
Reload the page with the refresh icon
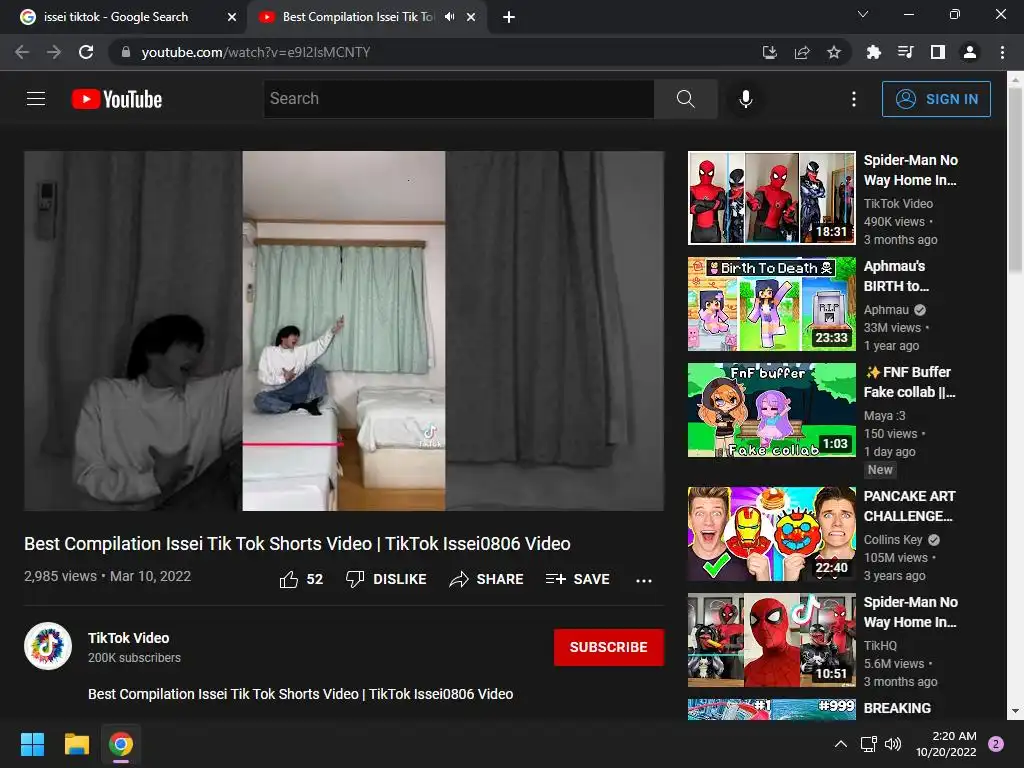pos(86,52)
